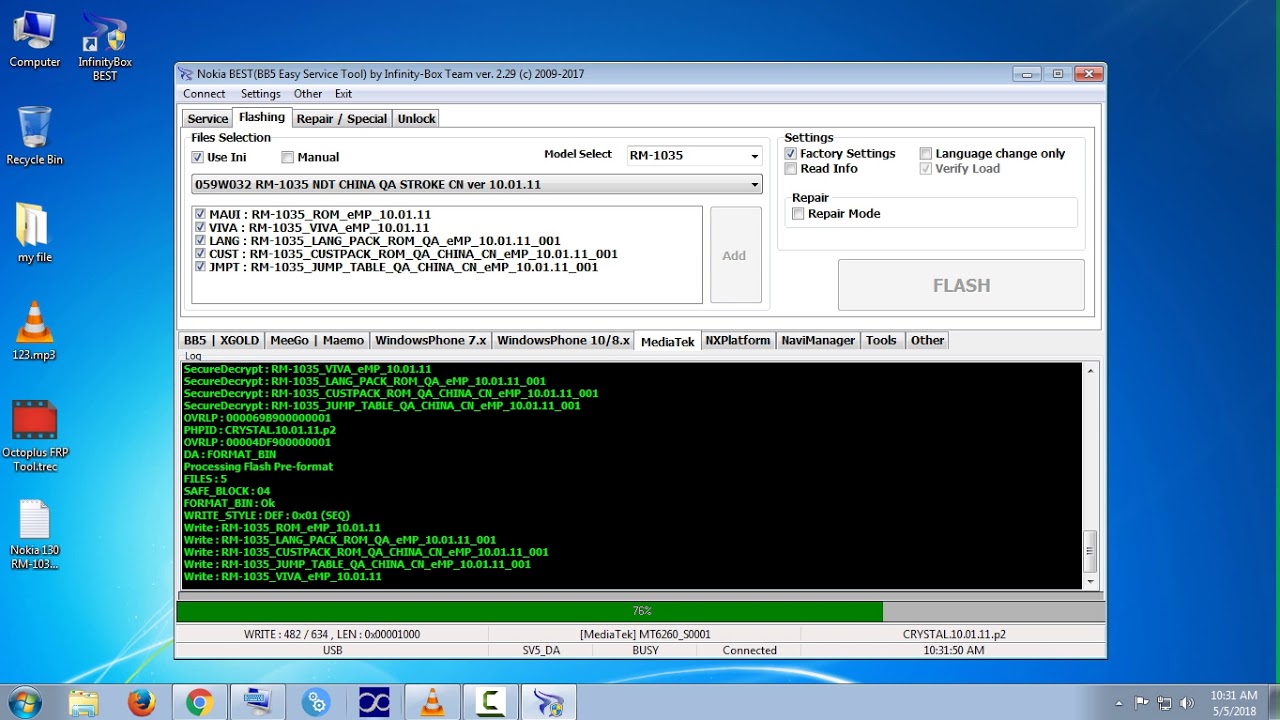The height and width of the screenshot is (720, 1280).
Task: Switch to the Unlock tab
Action: 416,118
